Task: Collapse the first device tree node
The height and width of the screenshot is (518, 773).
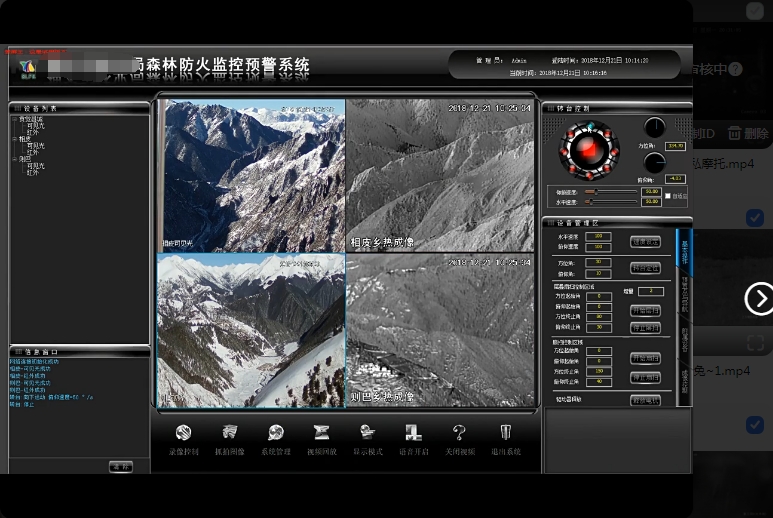Action: pyautogui.click(x=14, y=119)
